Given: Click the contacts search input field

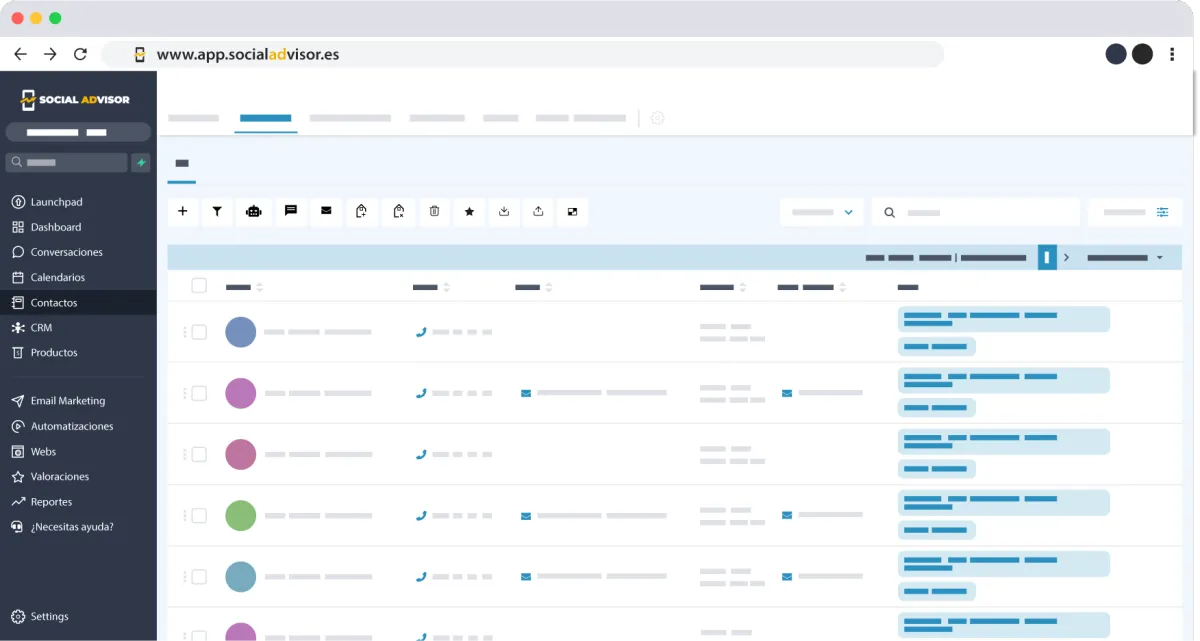Looking at the screenshot, I should pyautogui.click(x=976, y=212).
